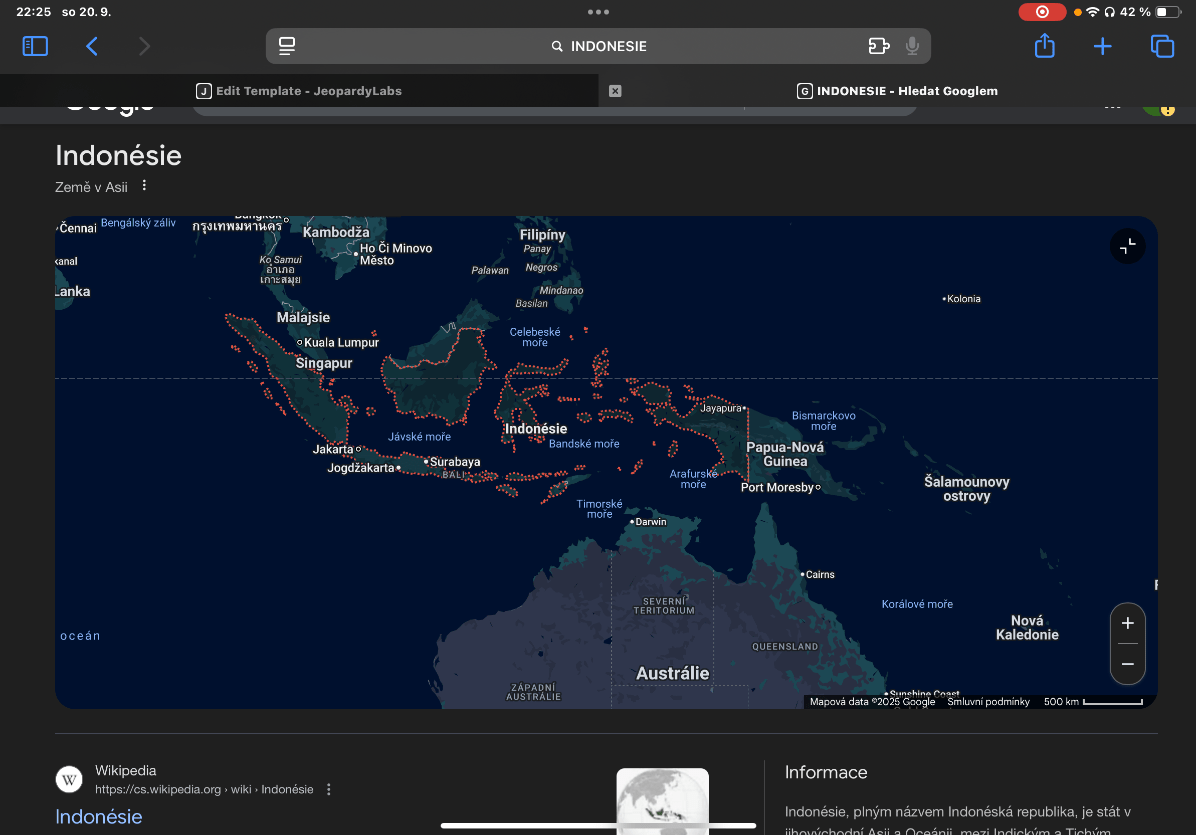Open extensions icon in address bar
Image resolution: width=1196 pixels, height=835 pixels.
[879, 46]
